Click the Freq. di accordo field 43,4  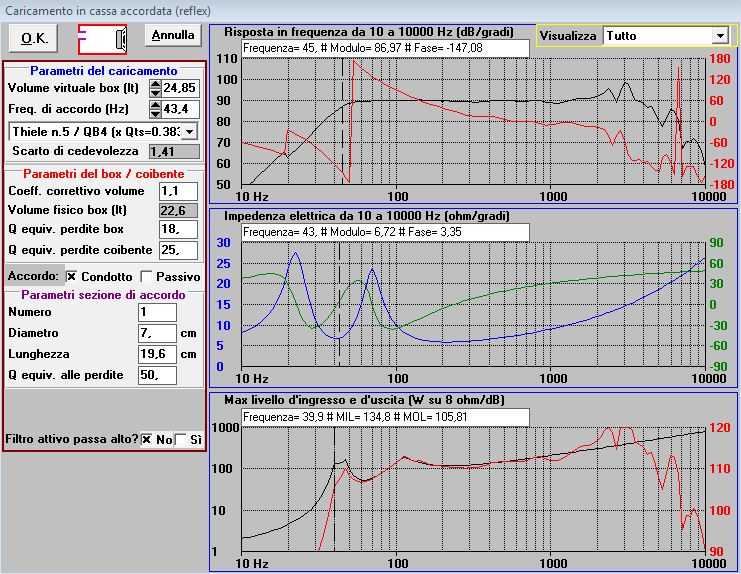[180, 109]
